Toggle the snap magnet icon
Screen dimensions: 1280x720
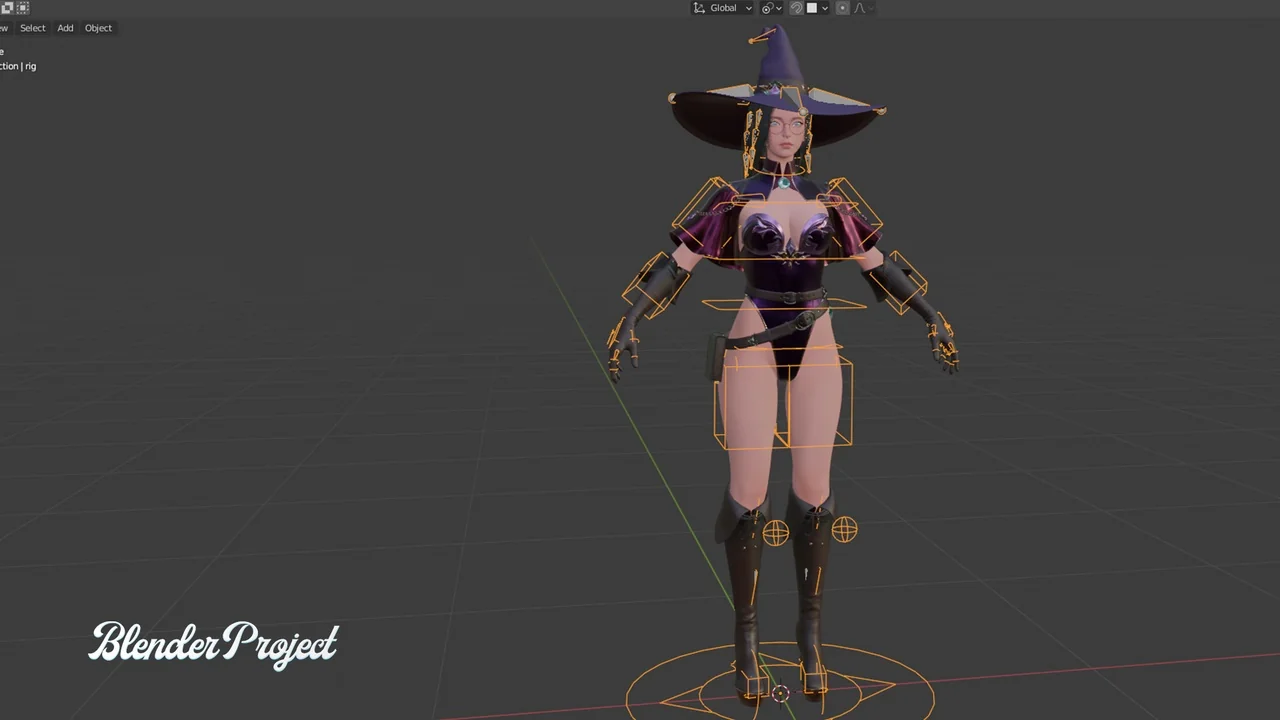(x=796, y=8)
